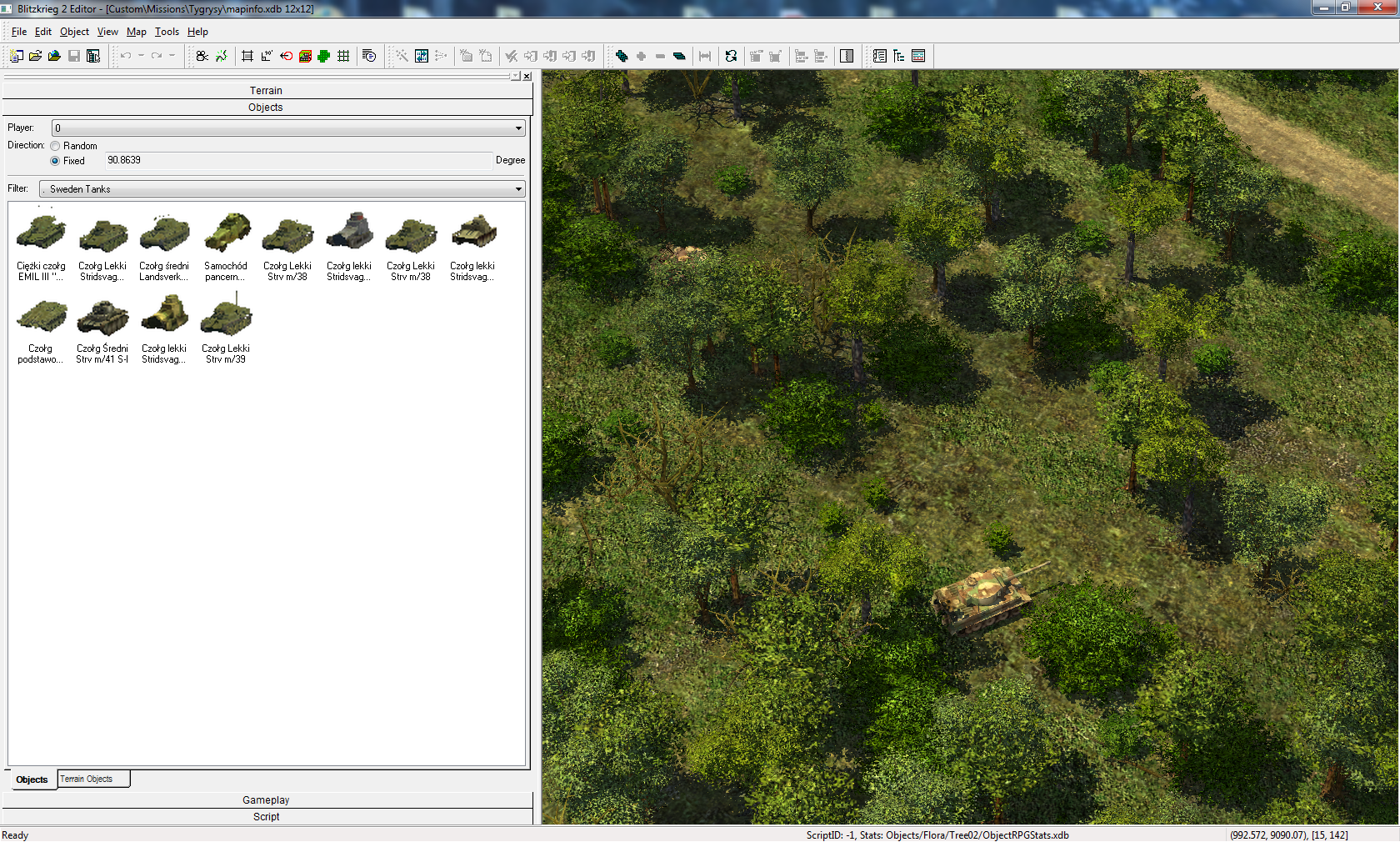Click the Objects panel header
The height and width of the screenshot is (842, 1400).
[267, 108]
